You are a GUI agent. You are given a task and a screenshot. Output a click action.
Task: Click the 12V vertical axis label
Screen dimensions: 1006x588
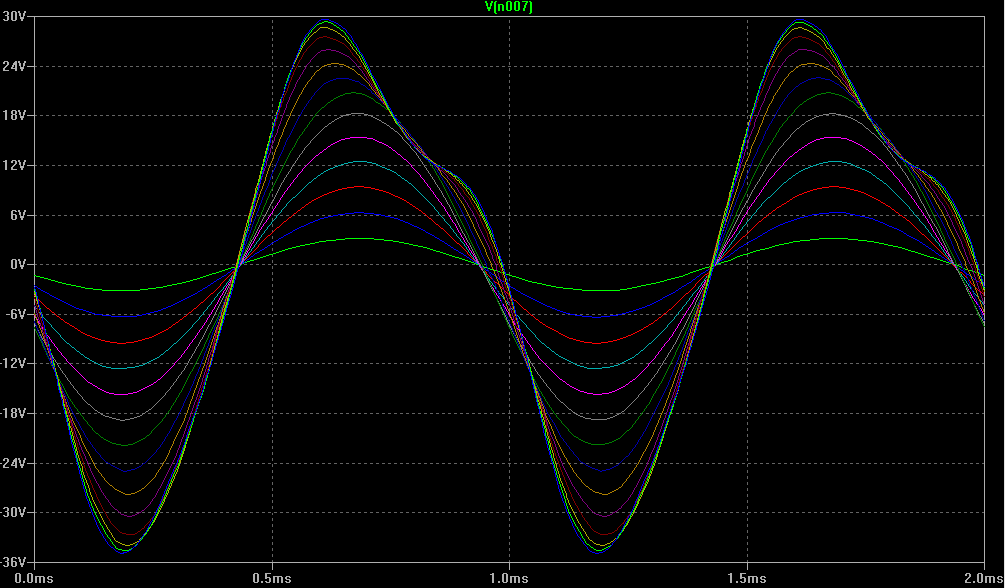pos(18,165)
